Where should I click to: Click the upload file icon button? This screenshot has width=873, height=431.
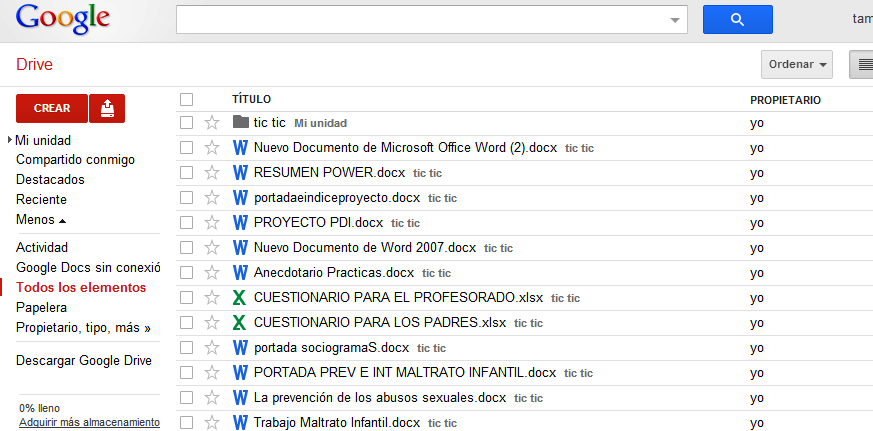[x=107, y=108]
